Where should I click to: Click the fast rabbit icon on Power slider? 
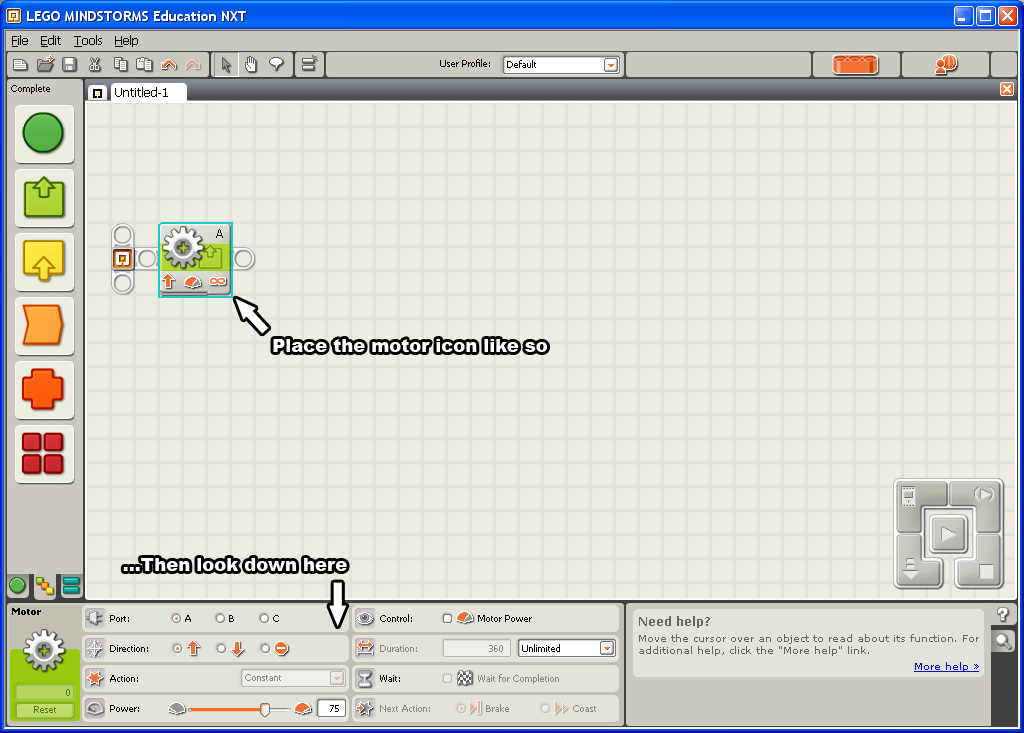[x=303, y=708]
